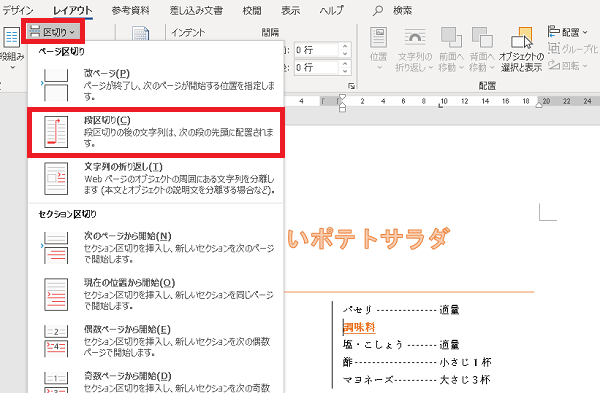The image size is (600, 393).
Task: Open the レイアウト ribbon tab
Action: click(x=72, y=10)
